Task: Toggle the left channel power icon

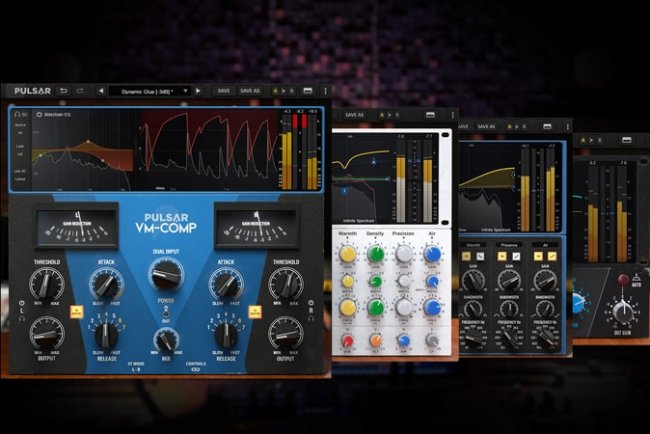Action: click(x=22, y=303)
